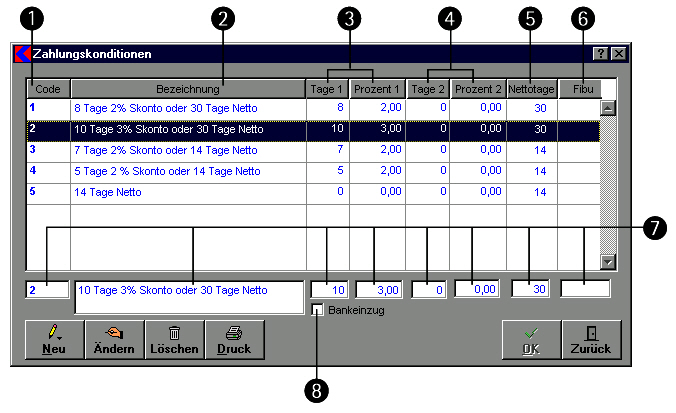The width and height of the screenshot is (676, 413).
Task: Click the Code input field below the table
Action: click(47, 290)
